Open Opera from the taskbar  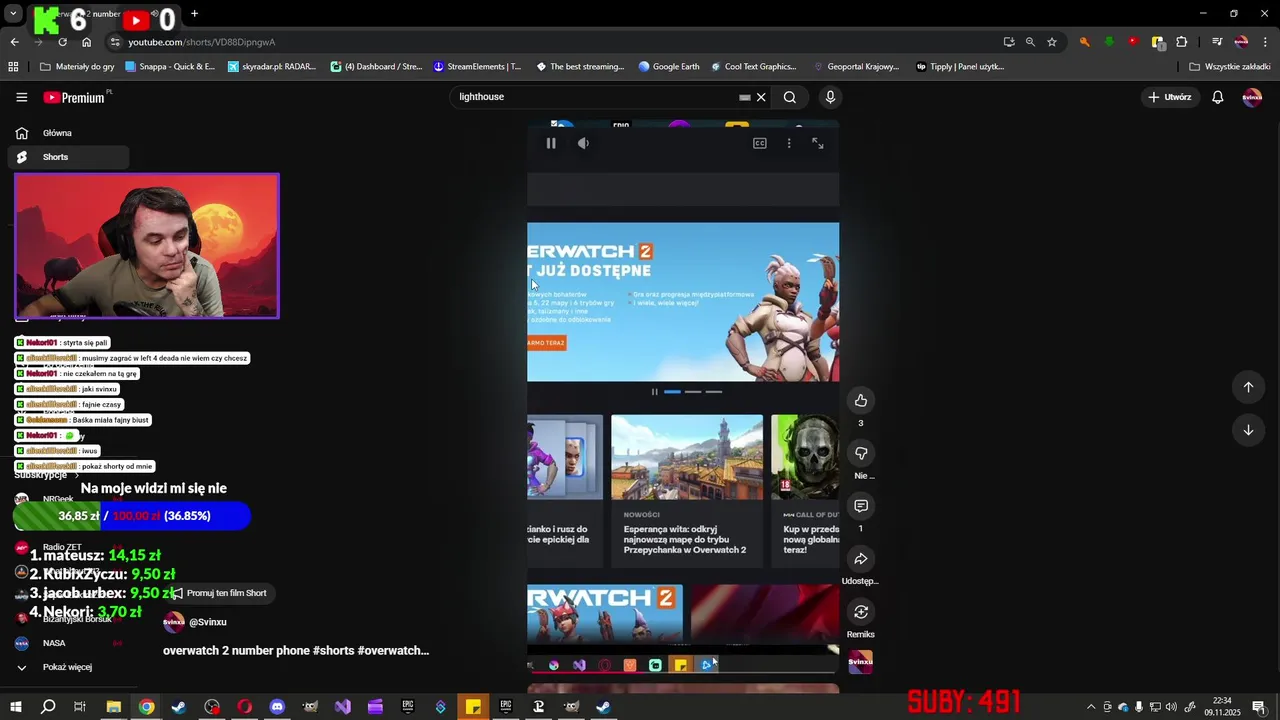pos(245,707)
